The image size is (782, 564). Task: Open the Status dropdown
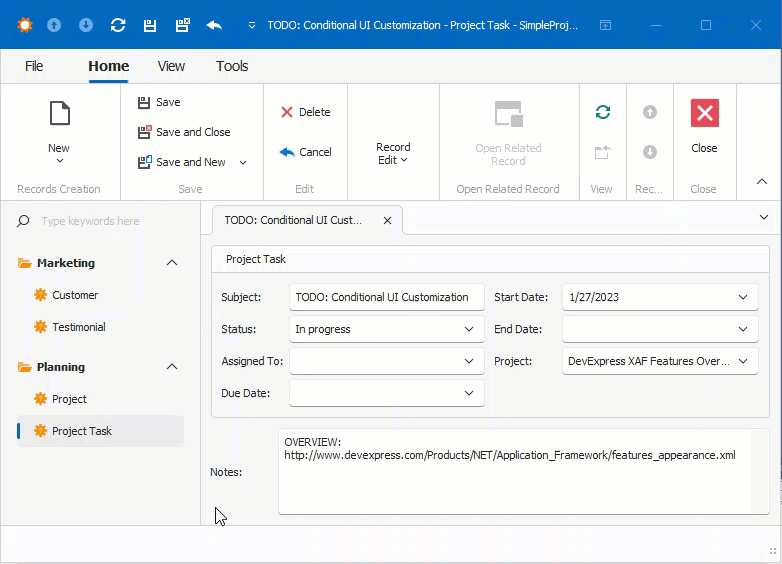(469, 329)
